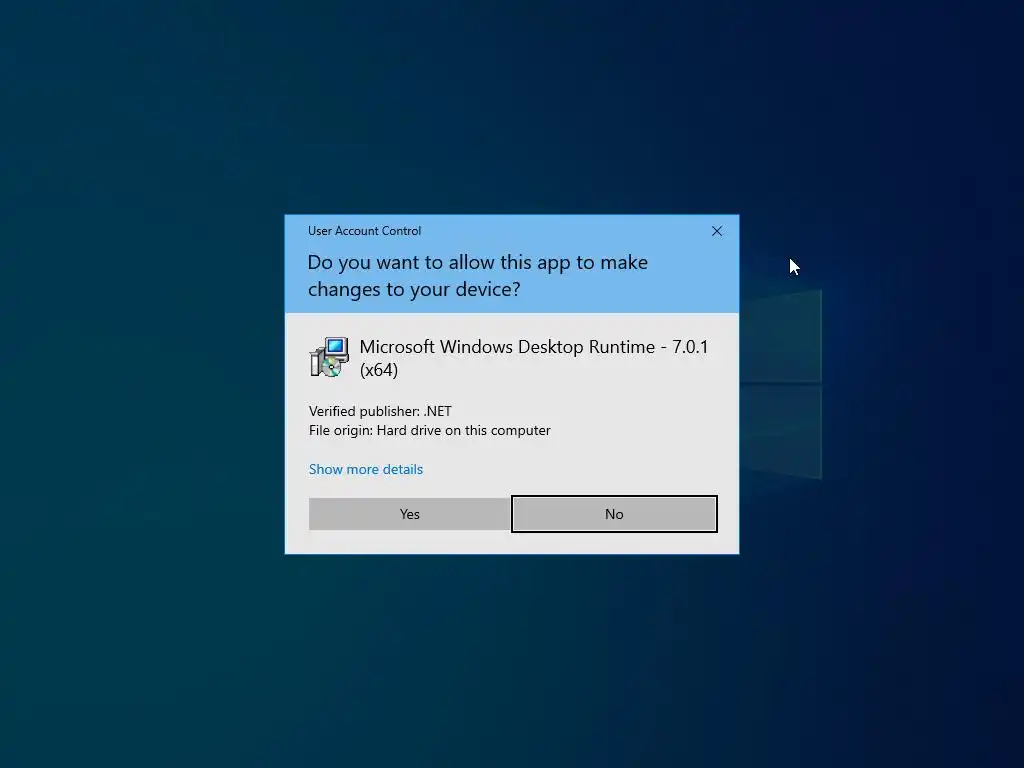This screenshot has width=1024, height=768.
Task: Click Yes to allow the app
Action: (x=409, y=514)
